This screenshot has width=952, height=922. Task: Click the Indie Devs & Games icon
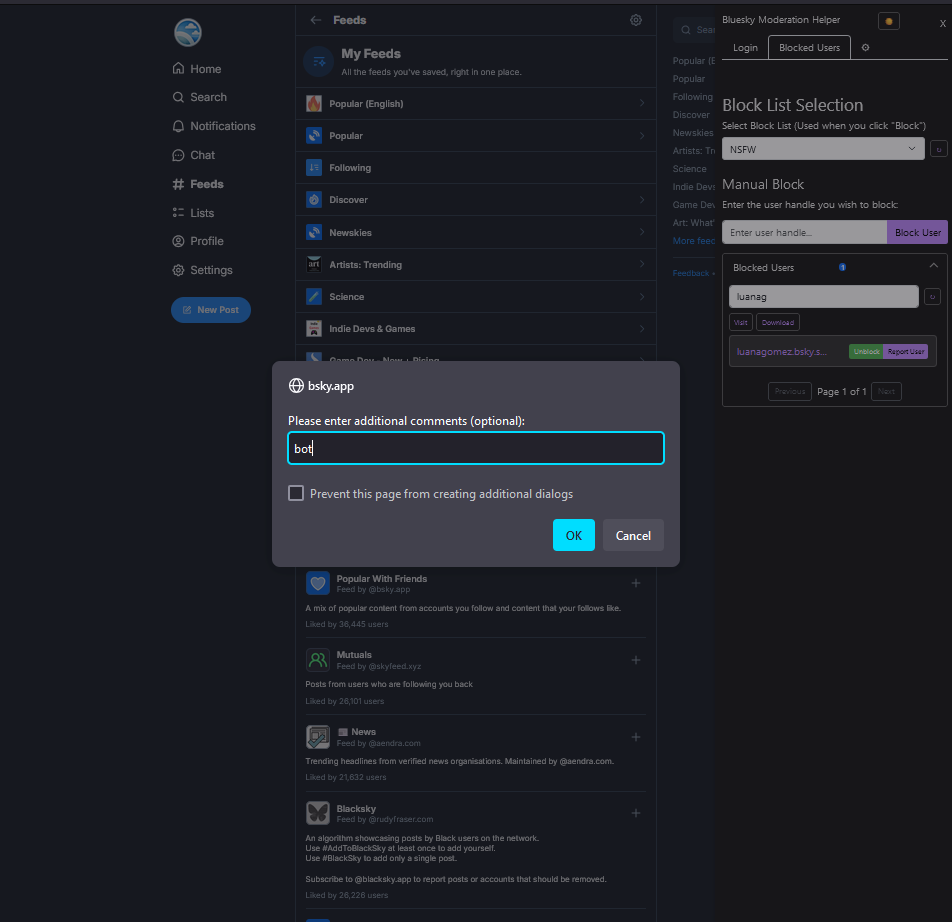click(x=314, y=329)
